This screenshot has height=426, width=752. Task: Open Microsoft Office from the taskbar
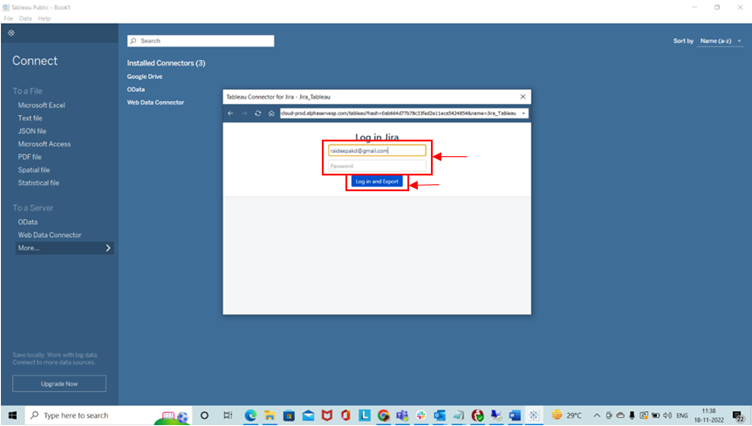(345, 415)
